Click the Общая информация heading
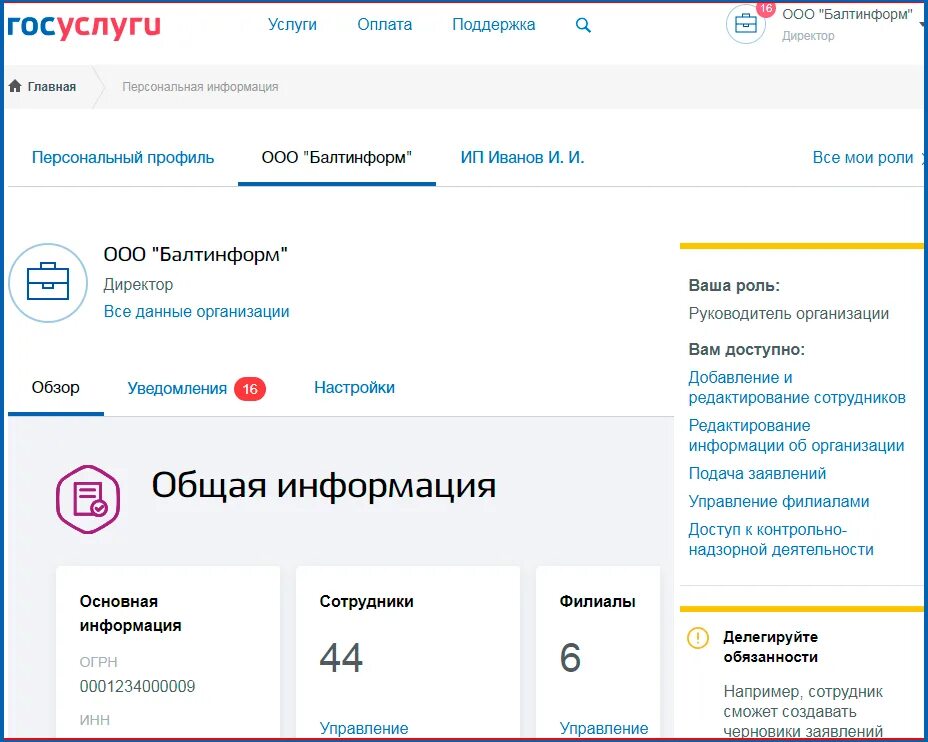This screenshot has width=928, height=742. pos(323,485)
